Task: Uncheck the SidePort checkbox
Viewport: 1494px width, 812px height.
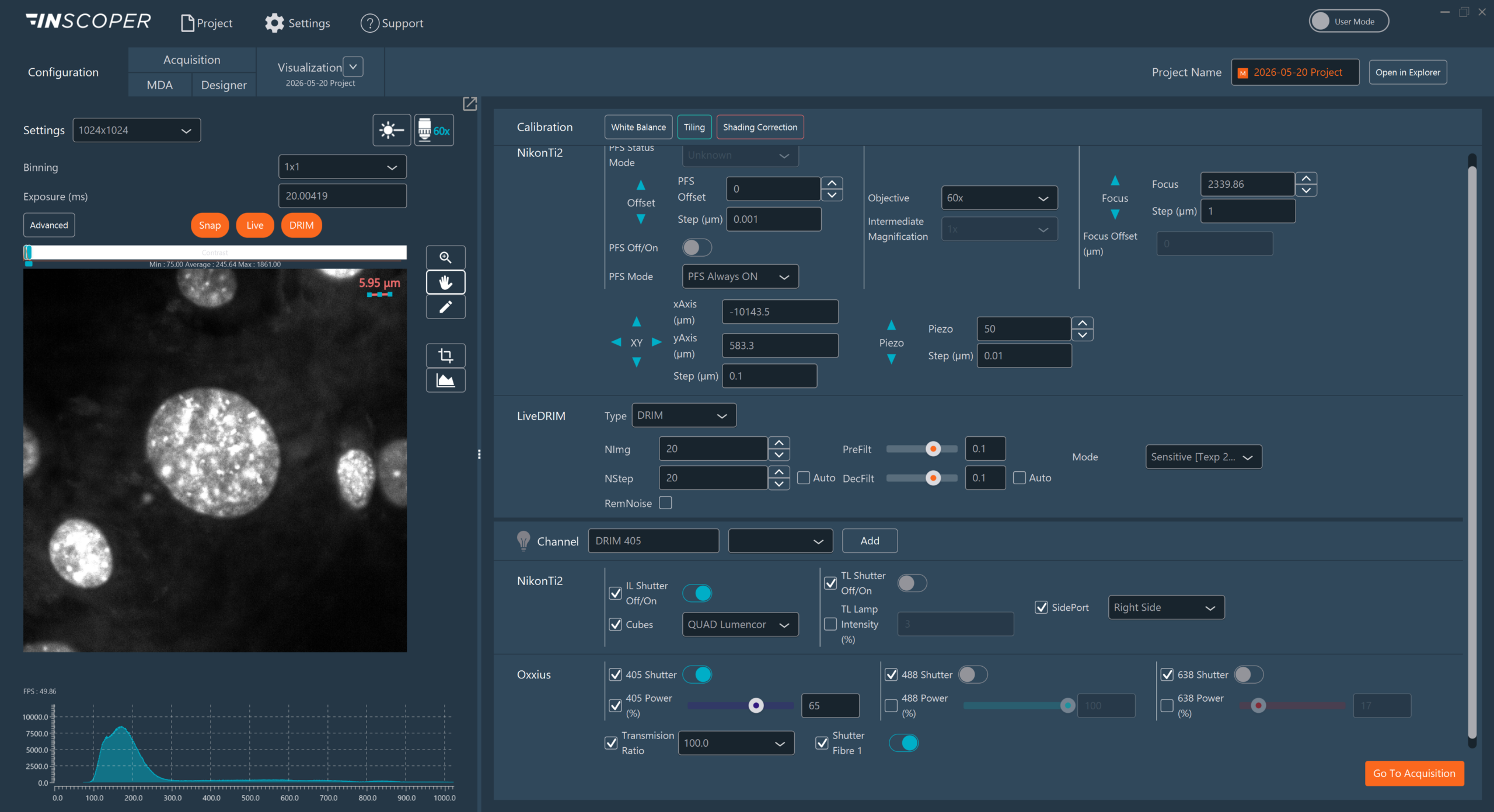Action: (1041, 607)
